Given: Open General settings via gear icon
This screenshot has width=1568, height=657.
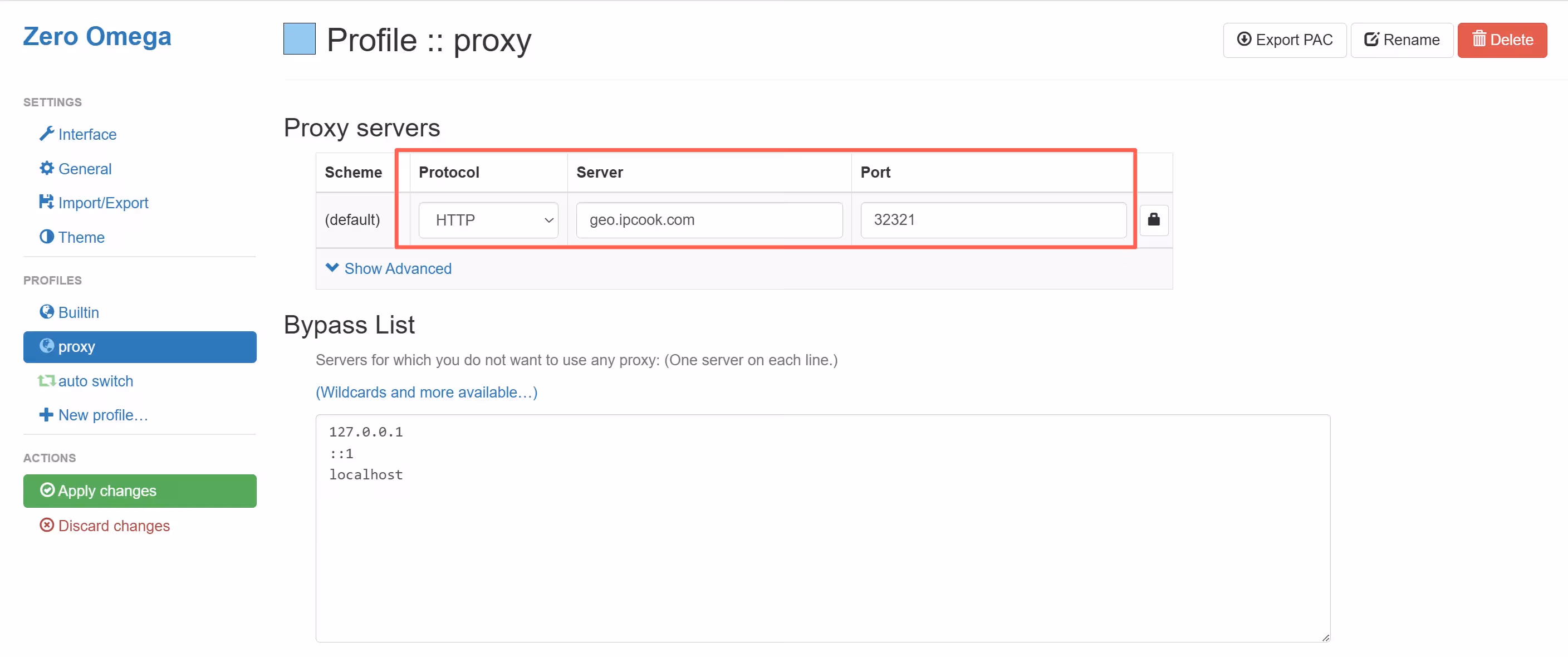Looking at the screenshot, I should click(x=46, y=168).
